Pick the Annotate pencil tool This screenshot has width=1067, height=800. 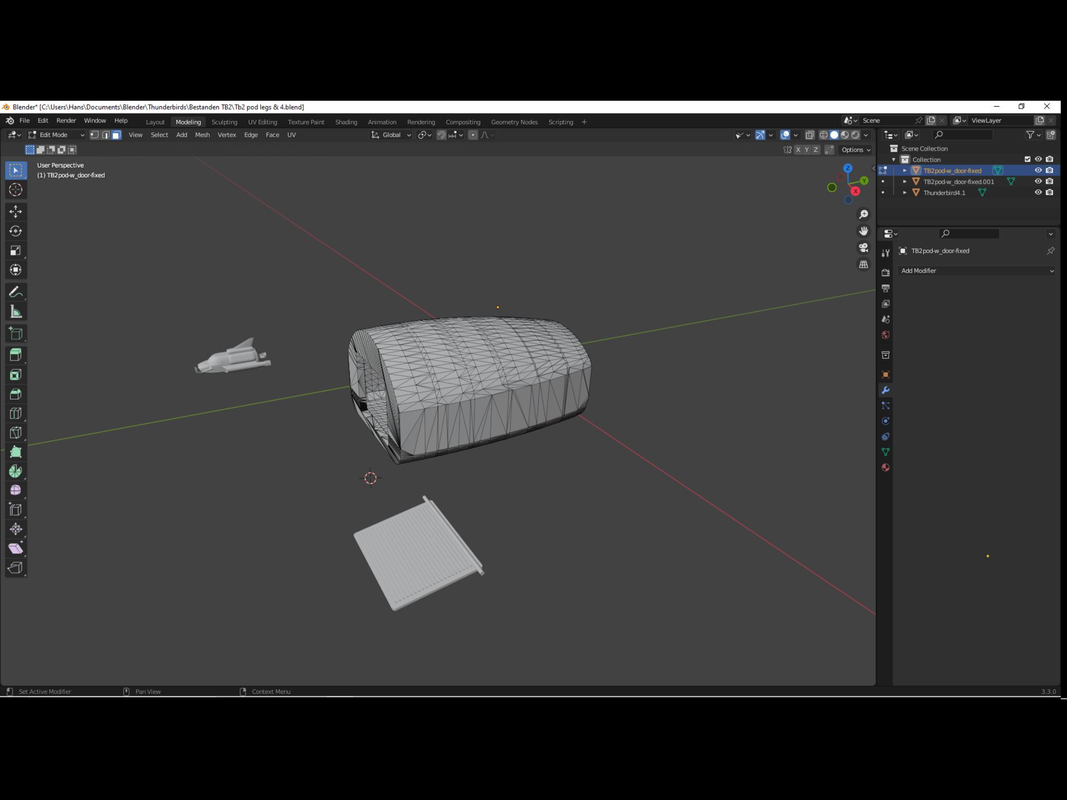tap(16, 292)
